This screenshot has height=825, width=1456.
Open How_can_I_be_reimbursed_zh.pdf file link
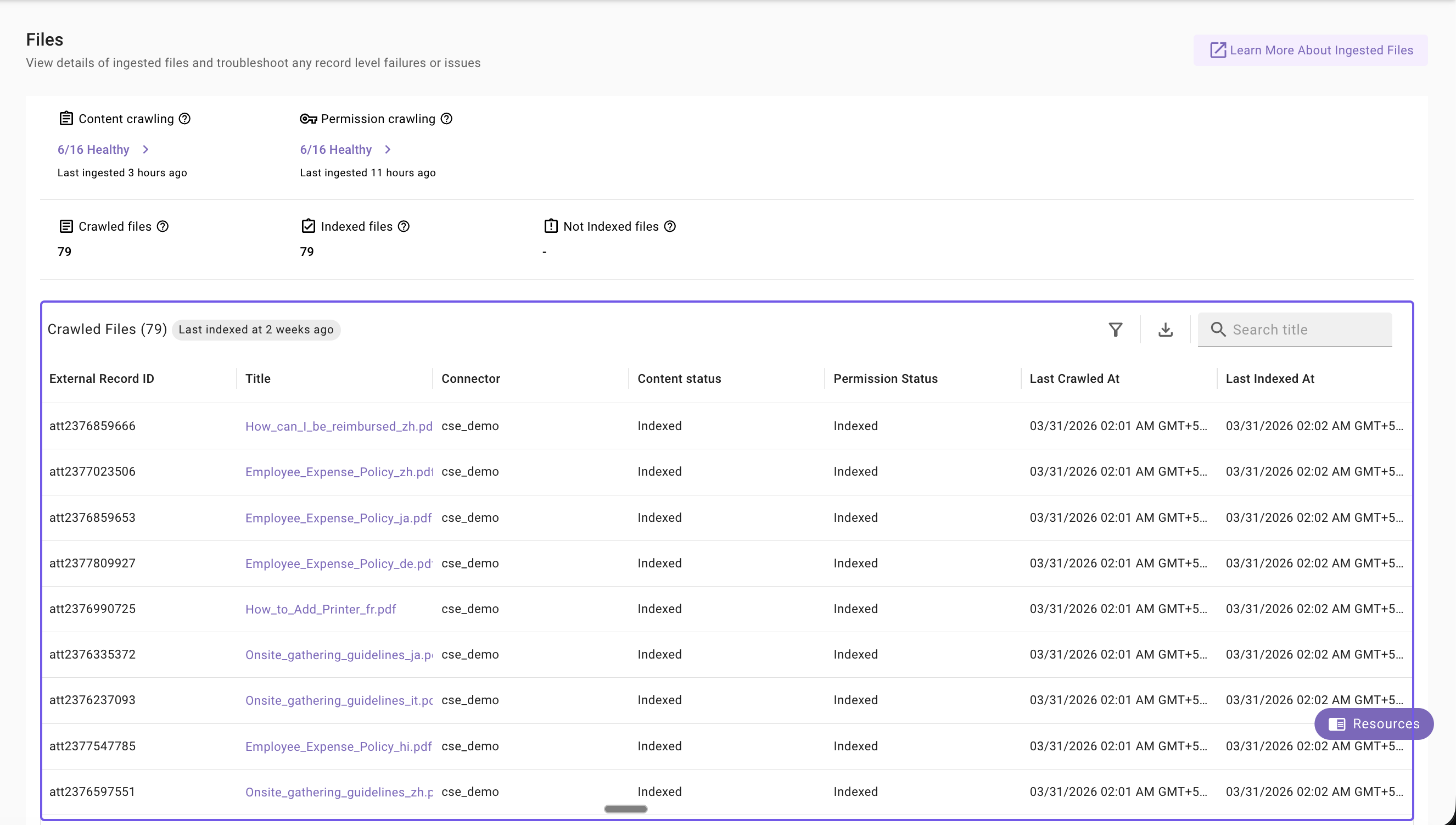coord(338,426)
